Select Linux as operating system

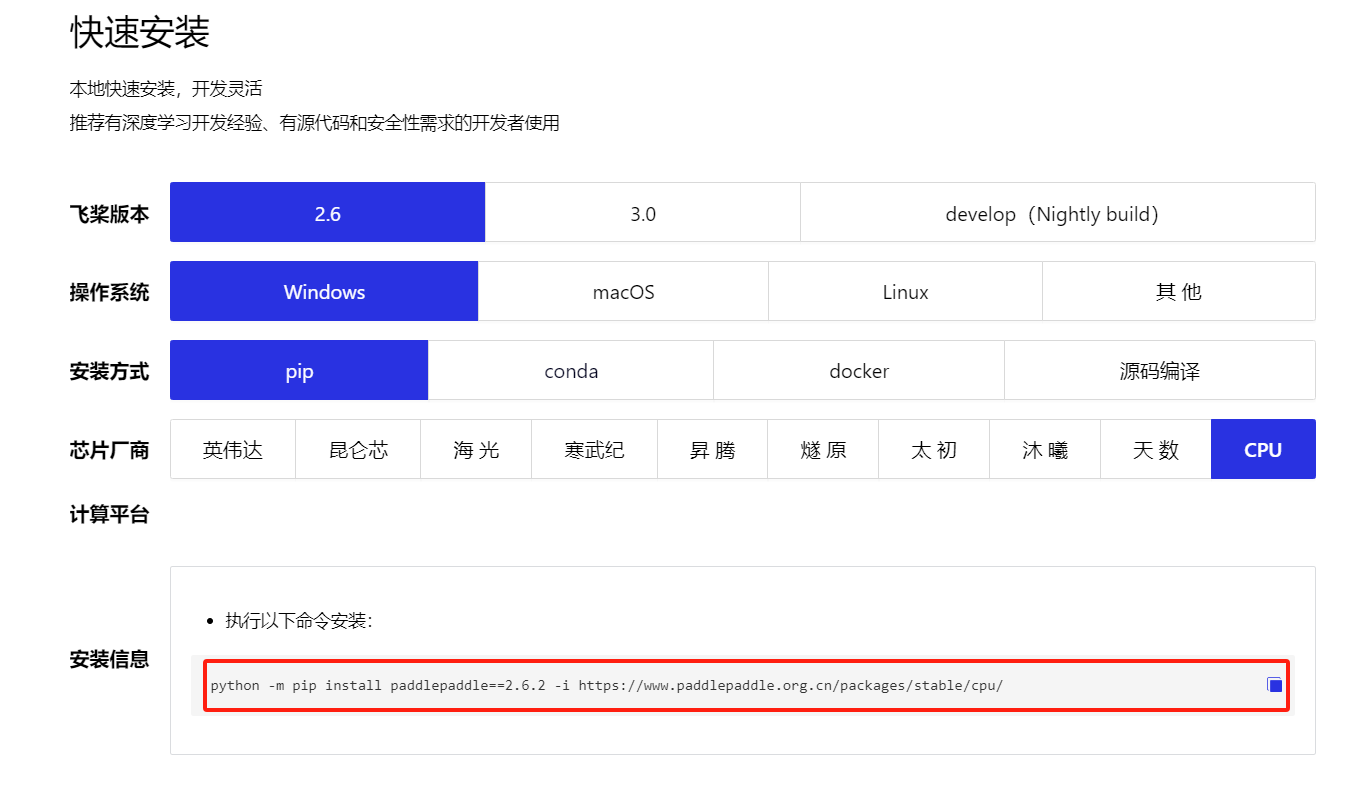(x=905, y=291)
